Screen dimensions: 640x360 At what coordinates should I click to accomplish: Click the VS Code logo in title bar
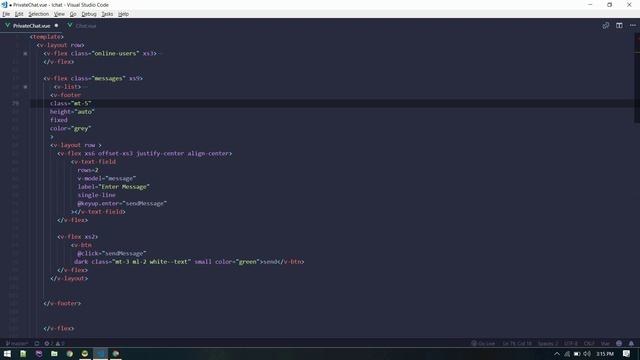(4, 5)
